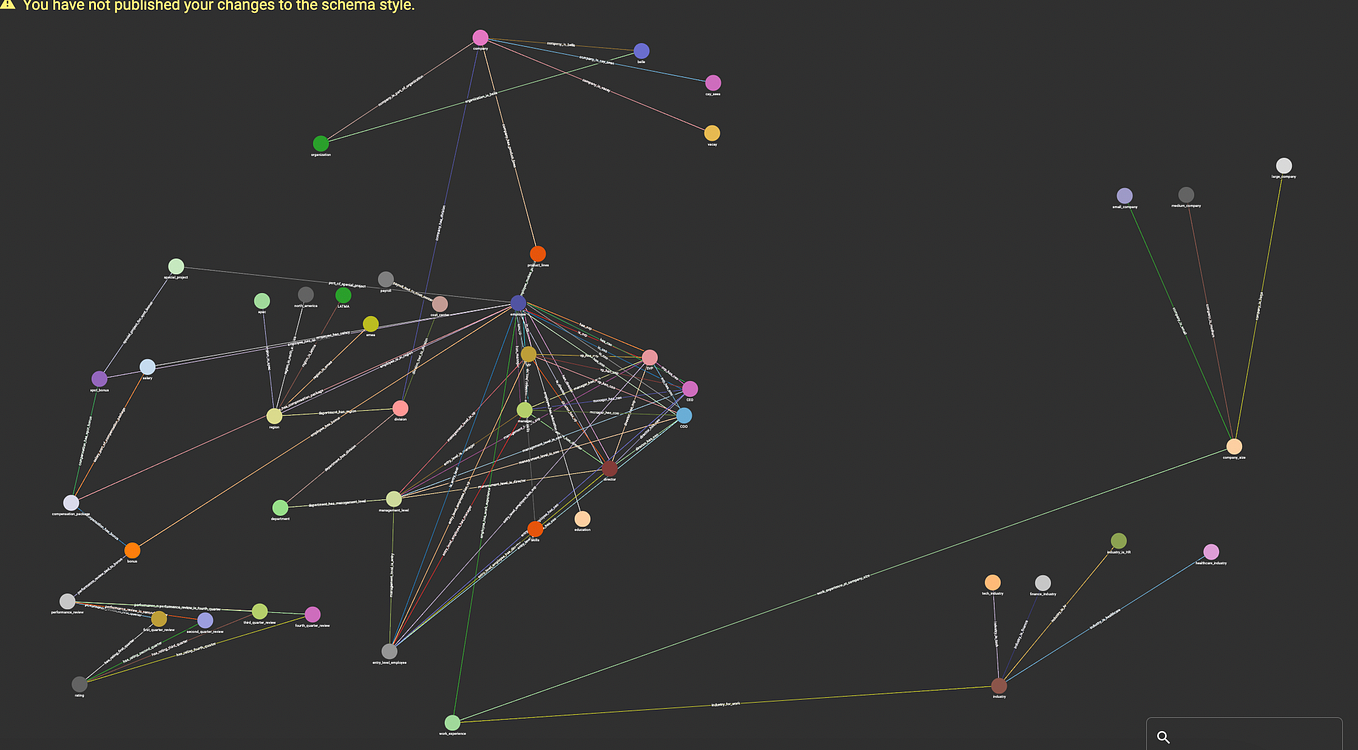Click the search input field

pyautogui.click(x=1250, y=736)
